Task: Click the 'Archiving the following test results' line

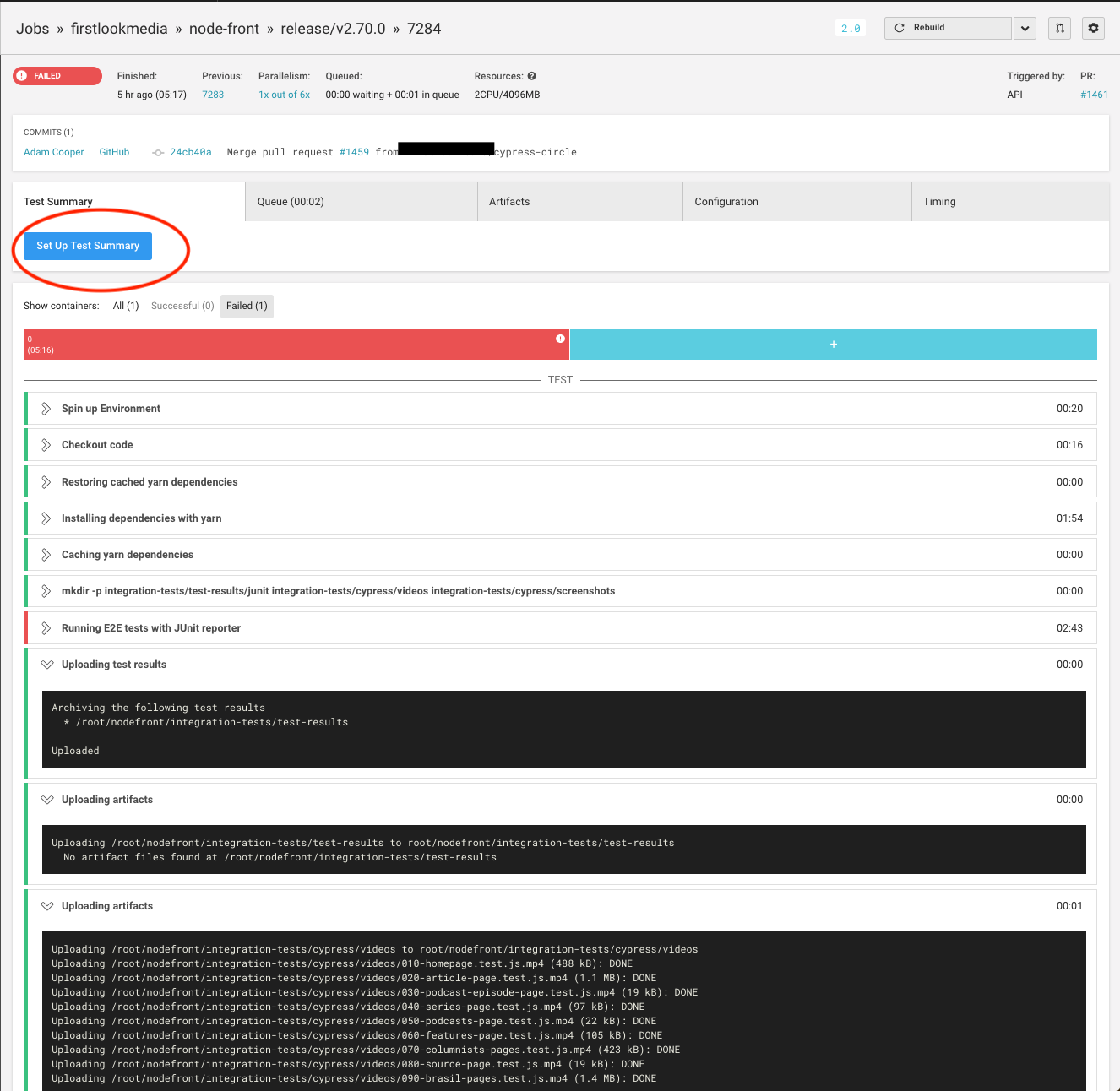Action: pos(158,708)
